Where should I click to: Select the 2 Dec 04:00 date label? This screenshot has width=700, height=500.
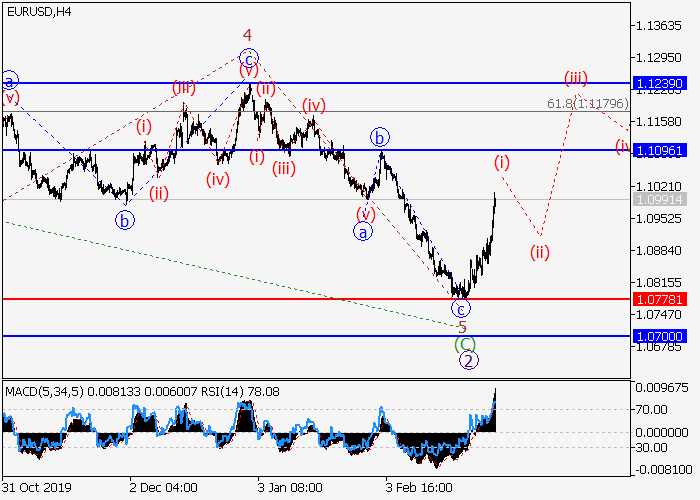tap(163, 487)
